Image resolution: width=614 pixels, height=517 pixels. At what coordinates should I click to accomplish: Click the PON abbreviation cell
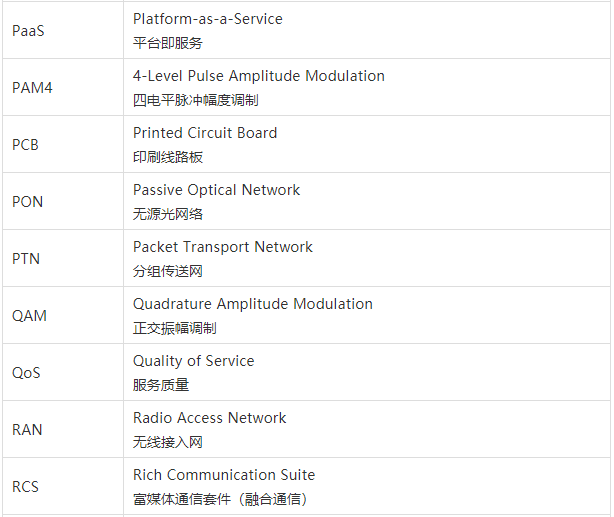63,201
